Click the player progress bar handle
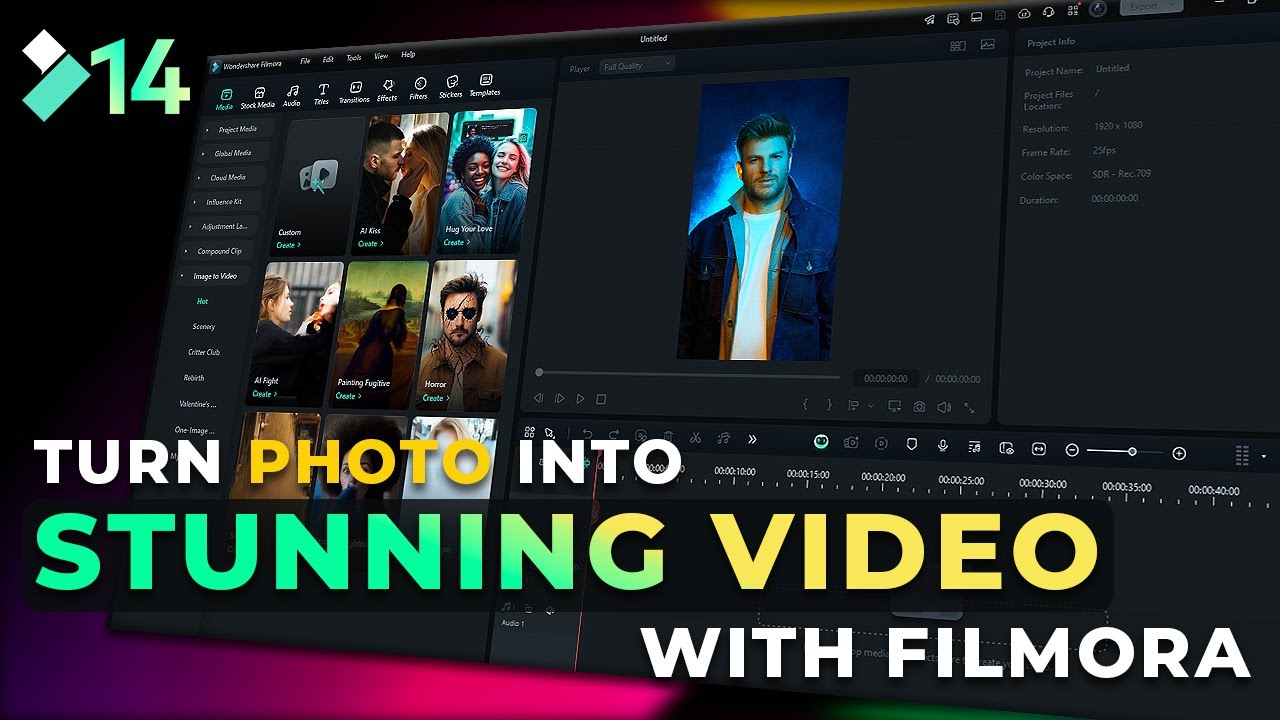The height and width of the screenshot is (720, 1280). [539, 372]
